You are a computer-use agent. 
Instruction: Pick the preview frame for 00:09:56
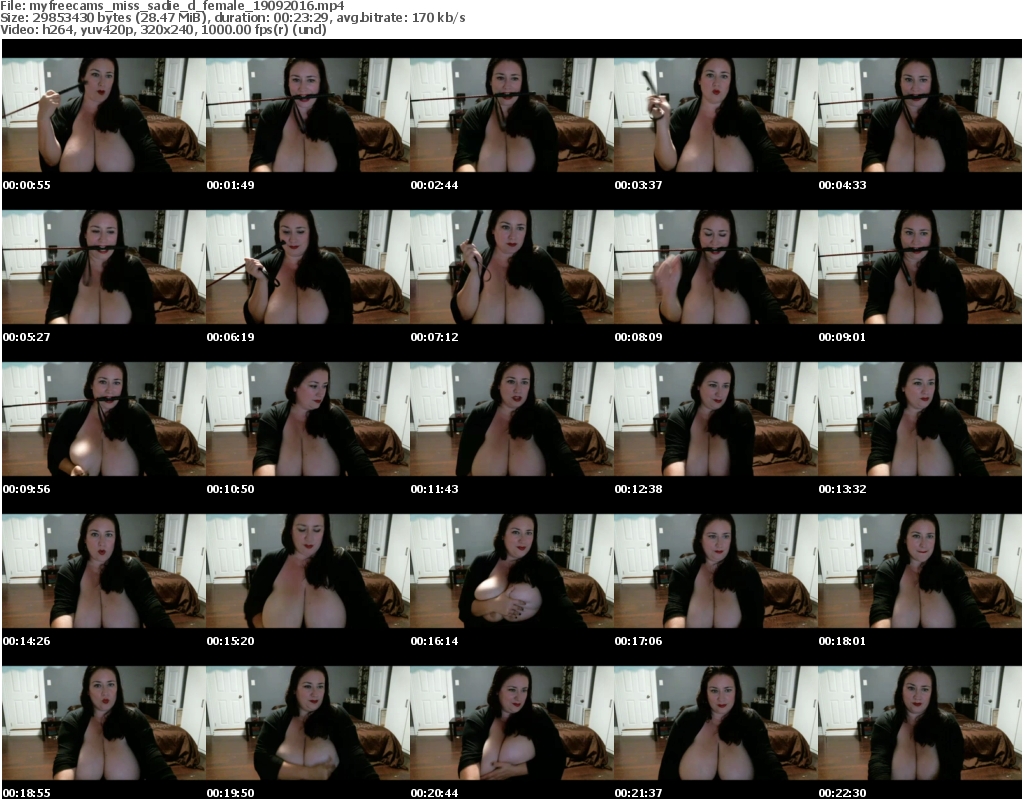click(104, 419)
